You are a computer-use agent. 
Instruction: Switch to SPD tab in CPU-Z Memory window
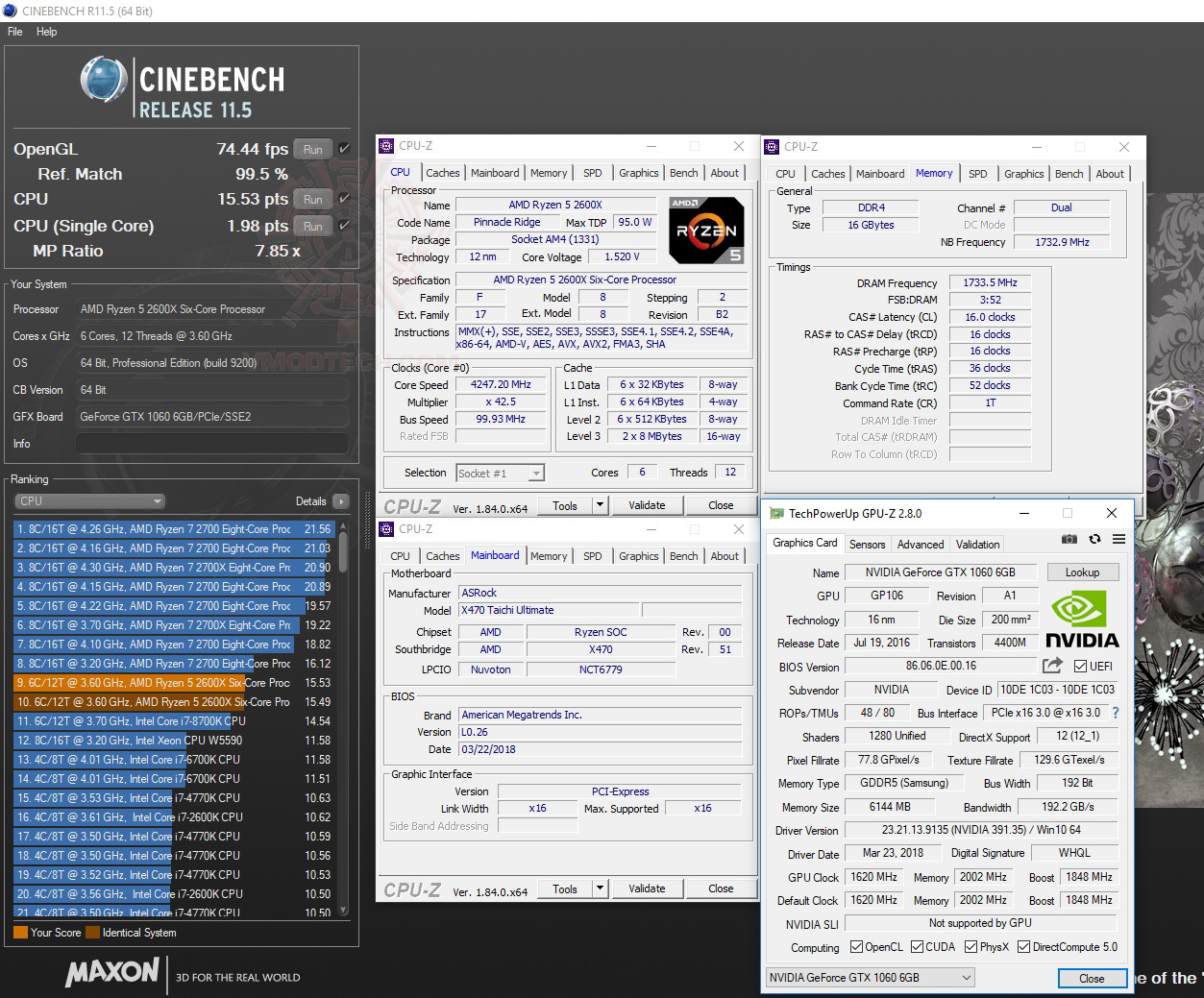pyautogui.click(x=977, y=174)
